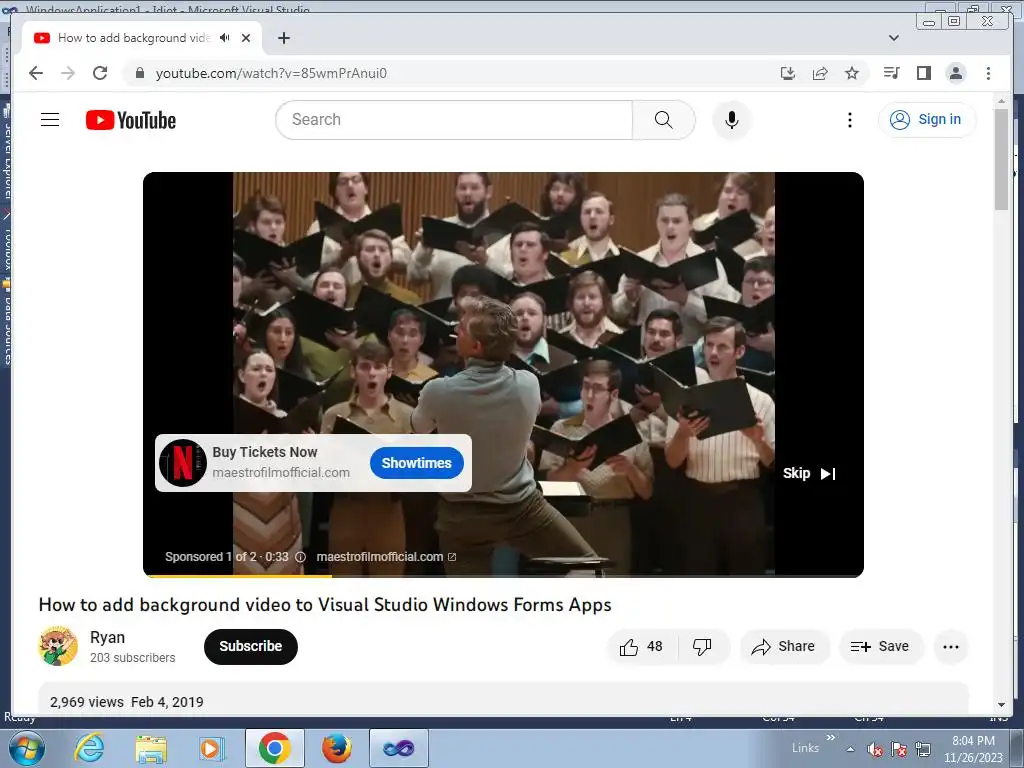Open Firefox from the taskbar
Viewport: 1024px width, 768px height.
(x=337, y=748)
